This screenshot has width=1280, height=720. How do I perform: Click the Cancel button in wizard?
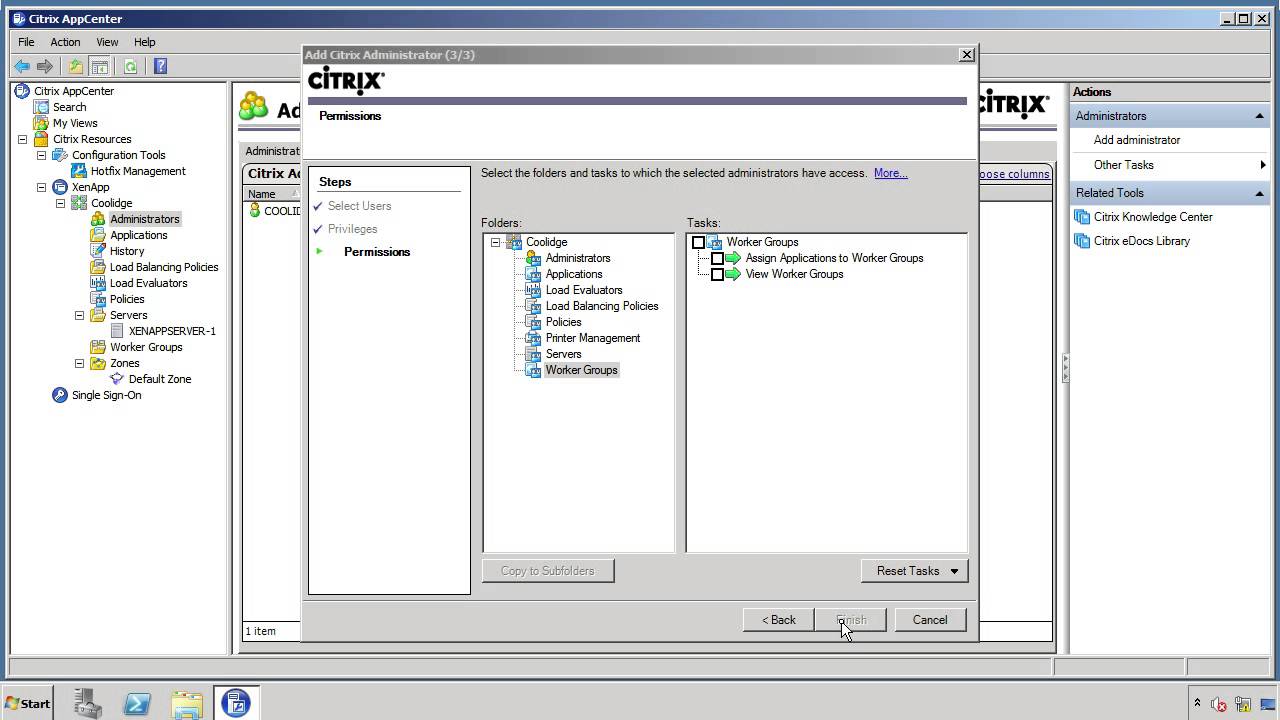coord(930,620)
